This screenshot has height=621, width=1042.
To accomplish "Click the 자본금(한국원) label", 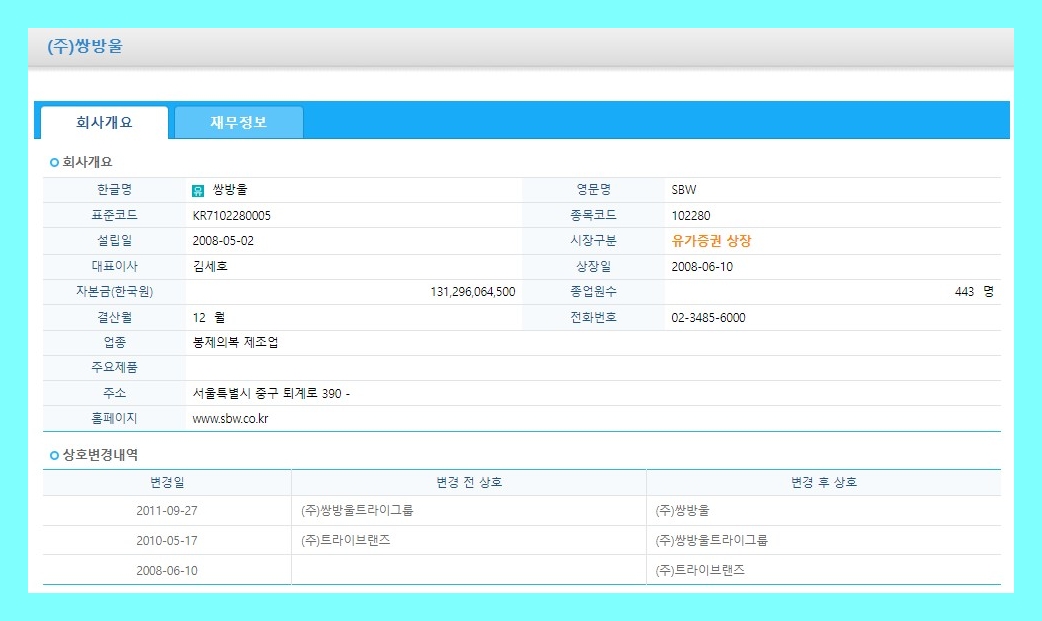I will tap(114, 292).
